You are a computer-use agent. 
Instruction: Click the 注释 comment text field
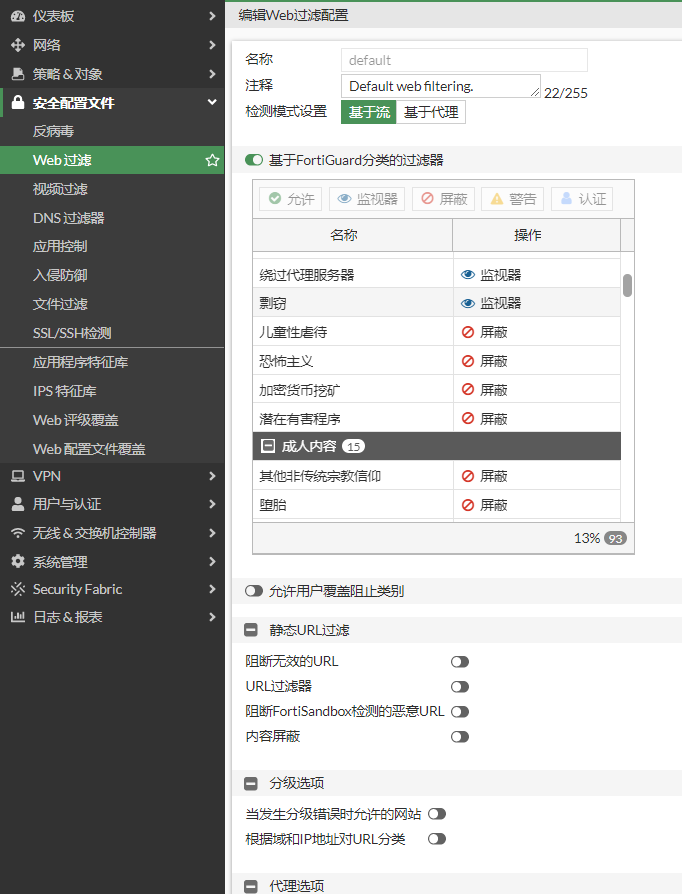[x=440, y=86]
